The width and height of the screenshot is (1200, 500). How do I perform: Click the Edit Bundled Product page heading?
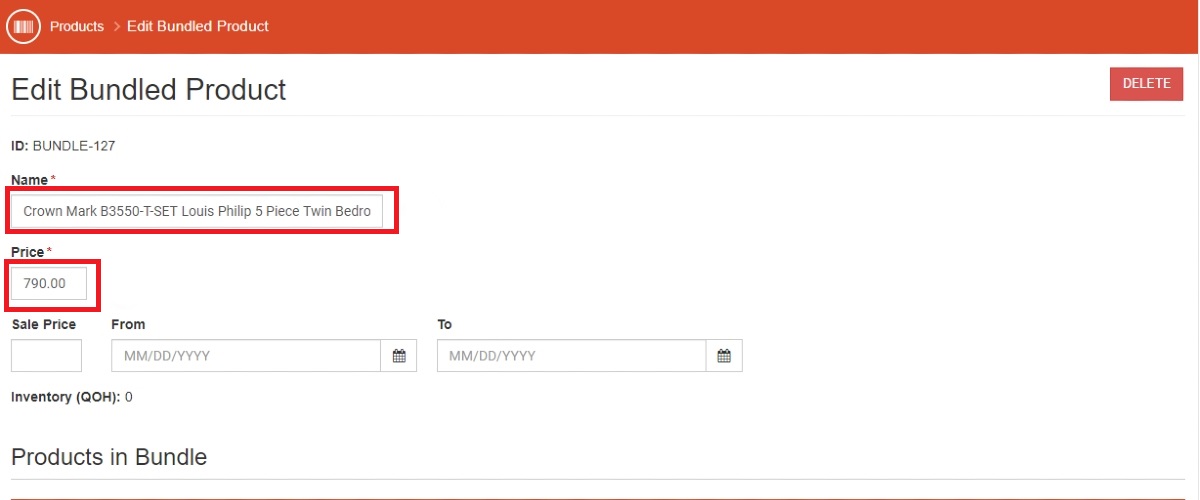149,90
